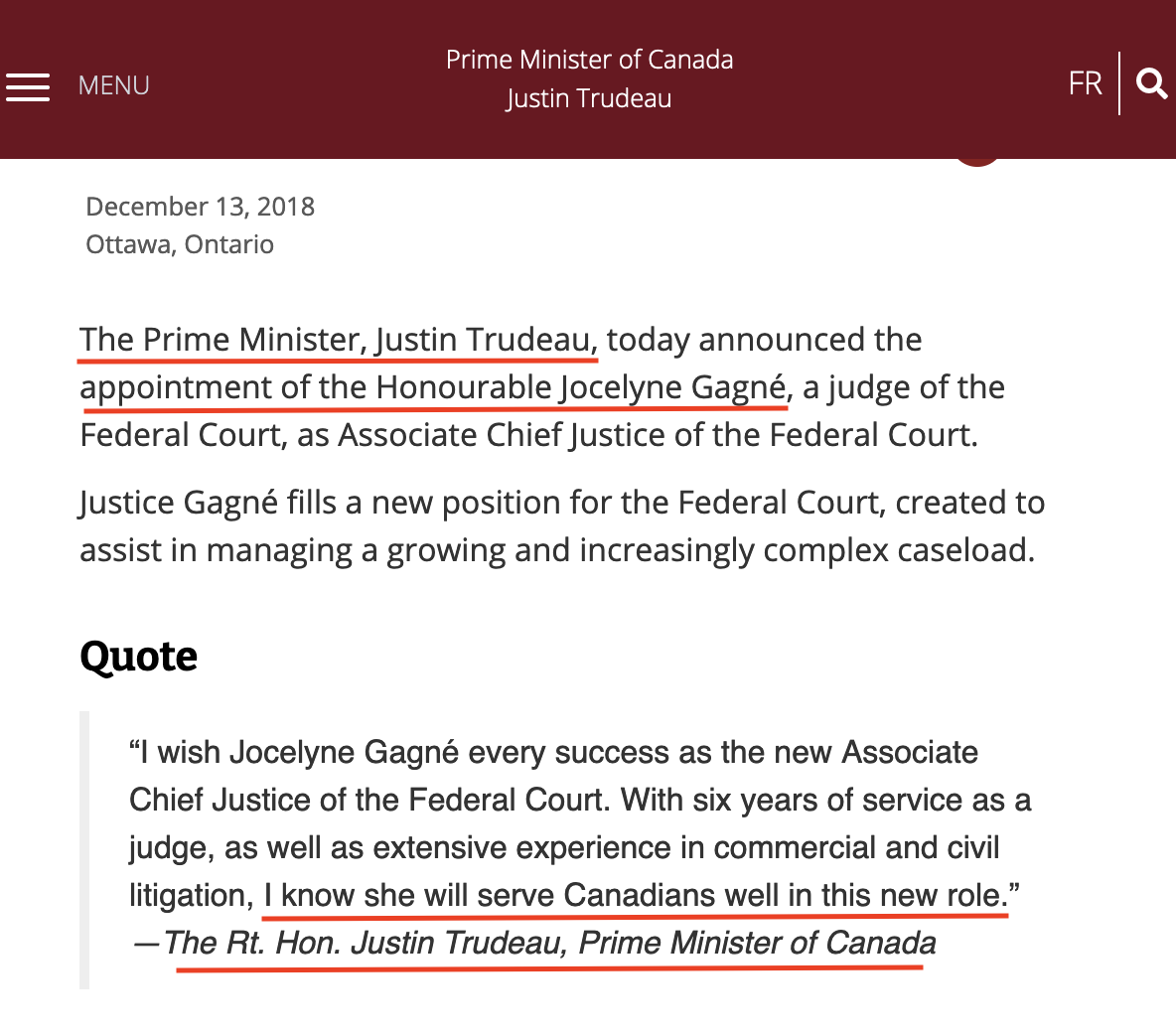Switch language using the FR link
The image size is (1176, 1035).
[1086, 83]
